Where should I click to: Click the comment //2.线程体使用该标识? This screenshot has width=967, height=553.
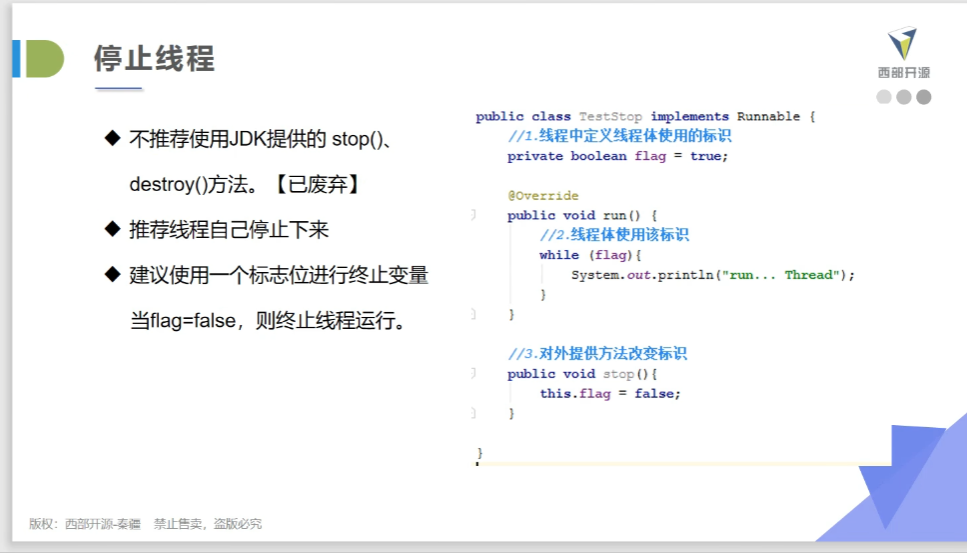pyautogui.click(x=614, y=235)
